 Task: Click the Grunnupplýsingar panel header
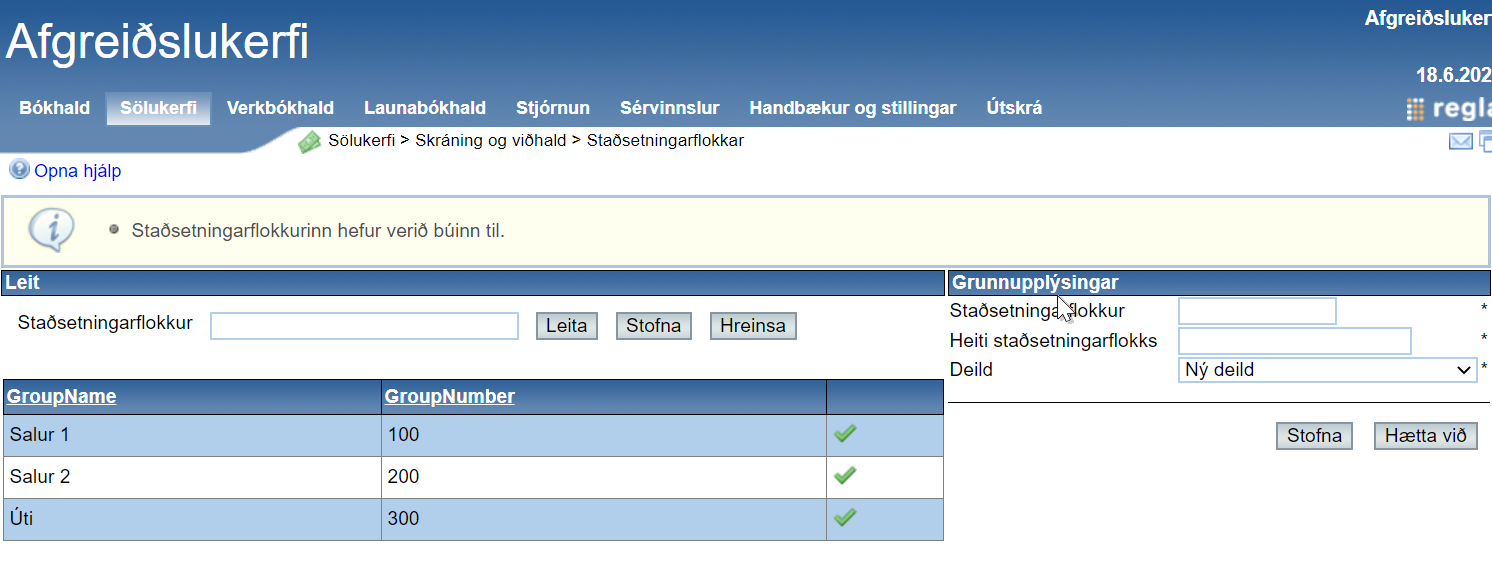[x=1219, y=283]
